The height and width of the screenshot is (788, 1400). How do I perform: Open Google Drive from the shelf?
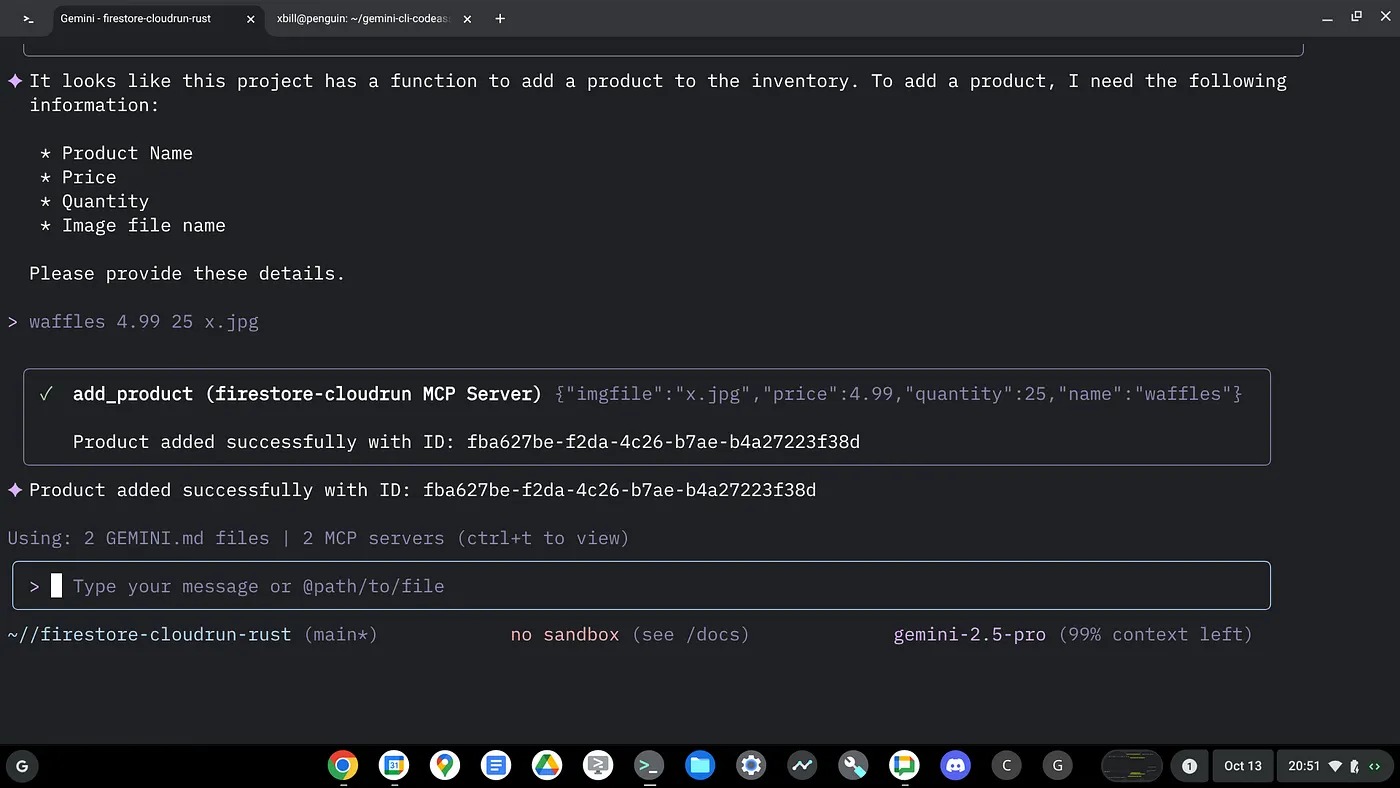(x=547, y=766)
